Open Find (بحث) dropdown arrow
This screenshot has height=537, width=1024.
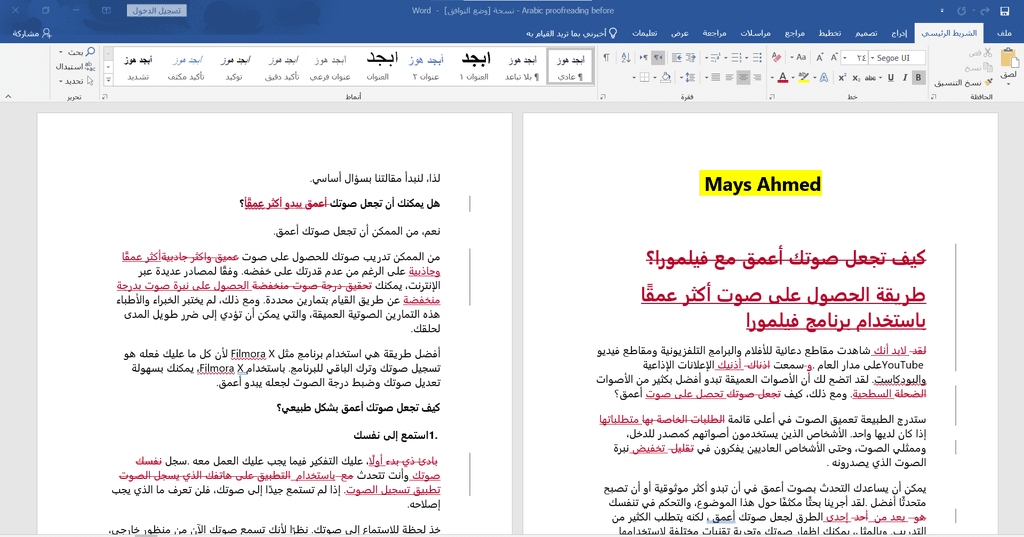click(61, 52)
